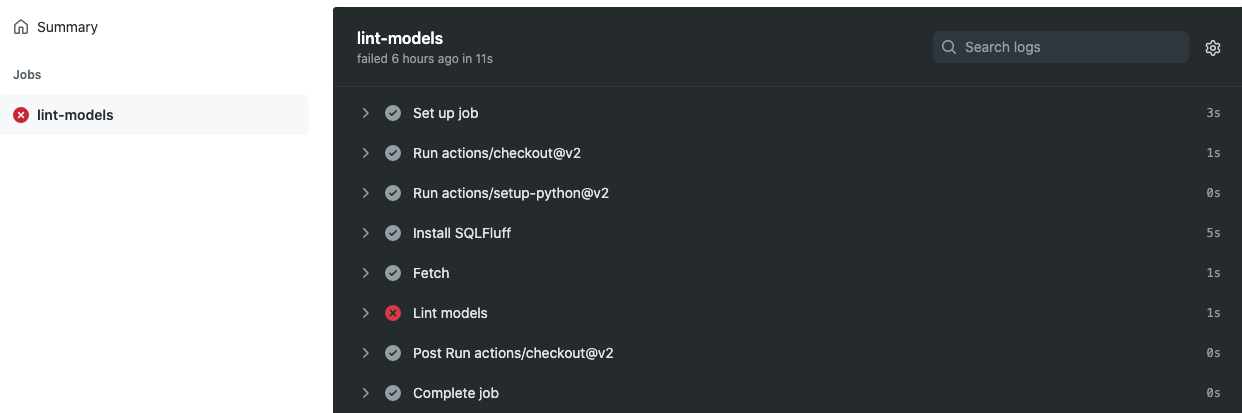Expand the Set up job step

366,113
